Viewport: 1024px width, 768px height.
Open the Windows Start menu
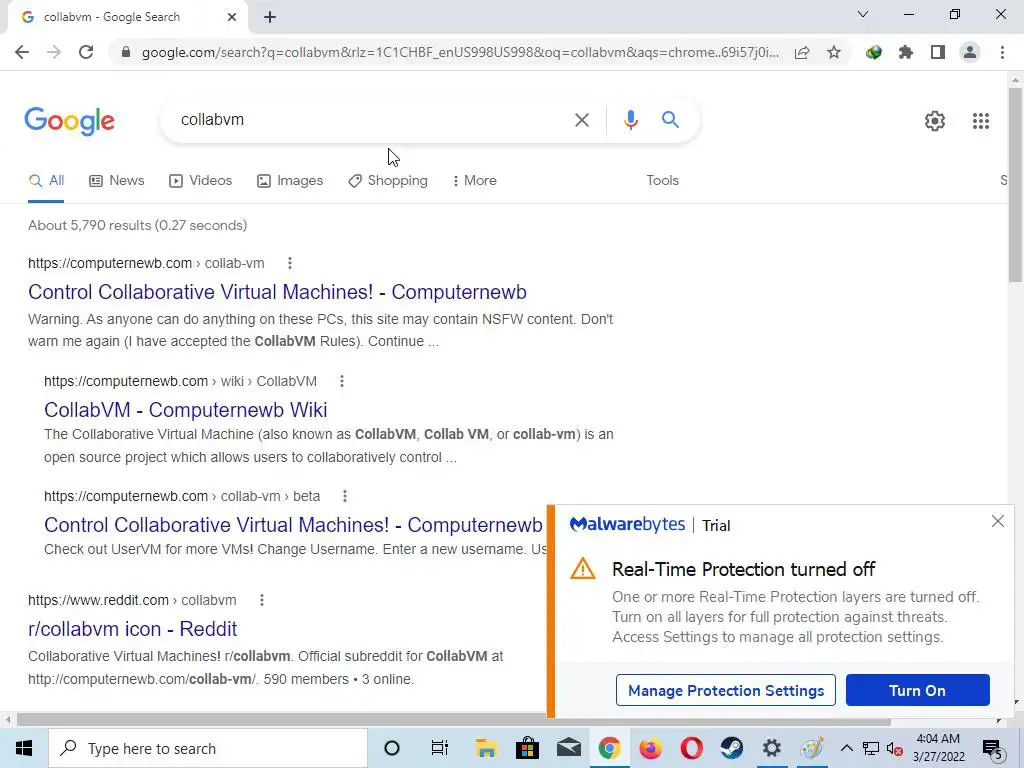[24, 748]
